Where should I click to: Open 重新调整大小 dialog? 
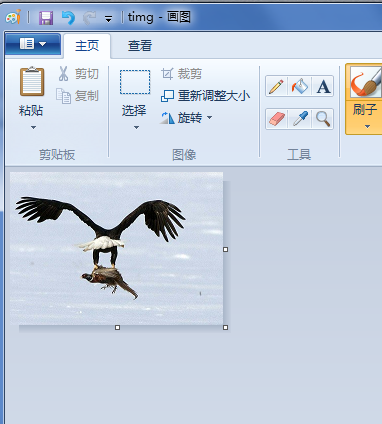205,96
